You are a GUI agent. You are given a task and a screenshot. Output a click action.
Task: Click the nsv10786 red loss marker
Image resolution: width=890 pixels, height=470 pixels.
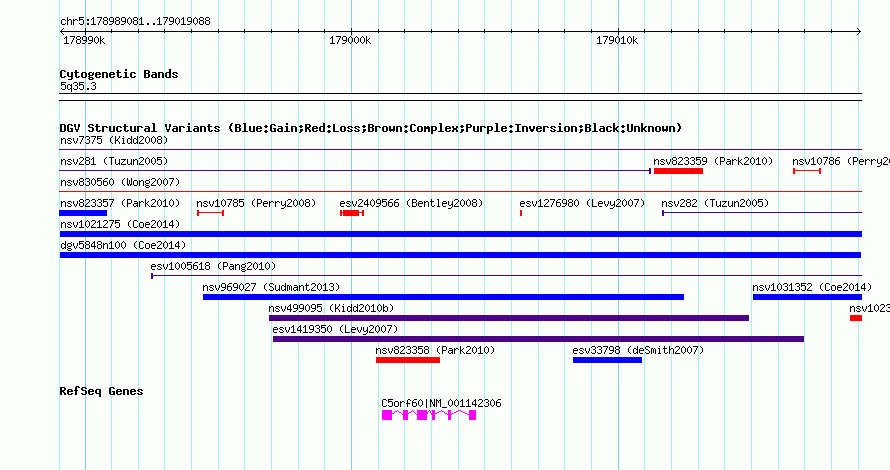807,171
